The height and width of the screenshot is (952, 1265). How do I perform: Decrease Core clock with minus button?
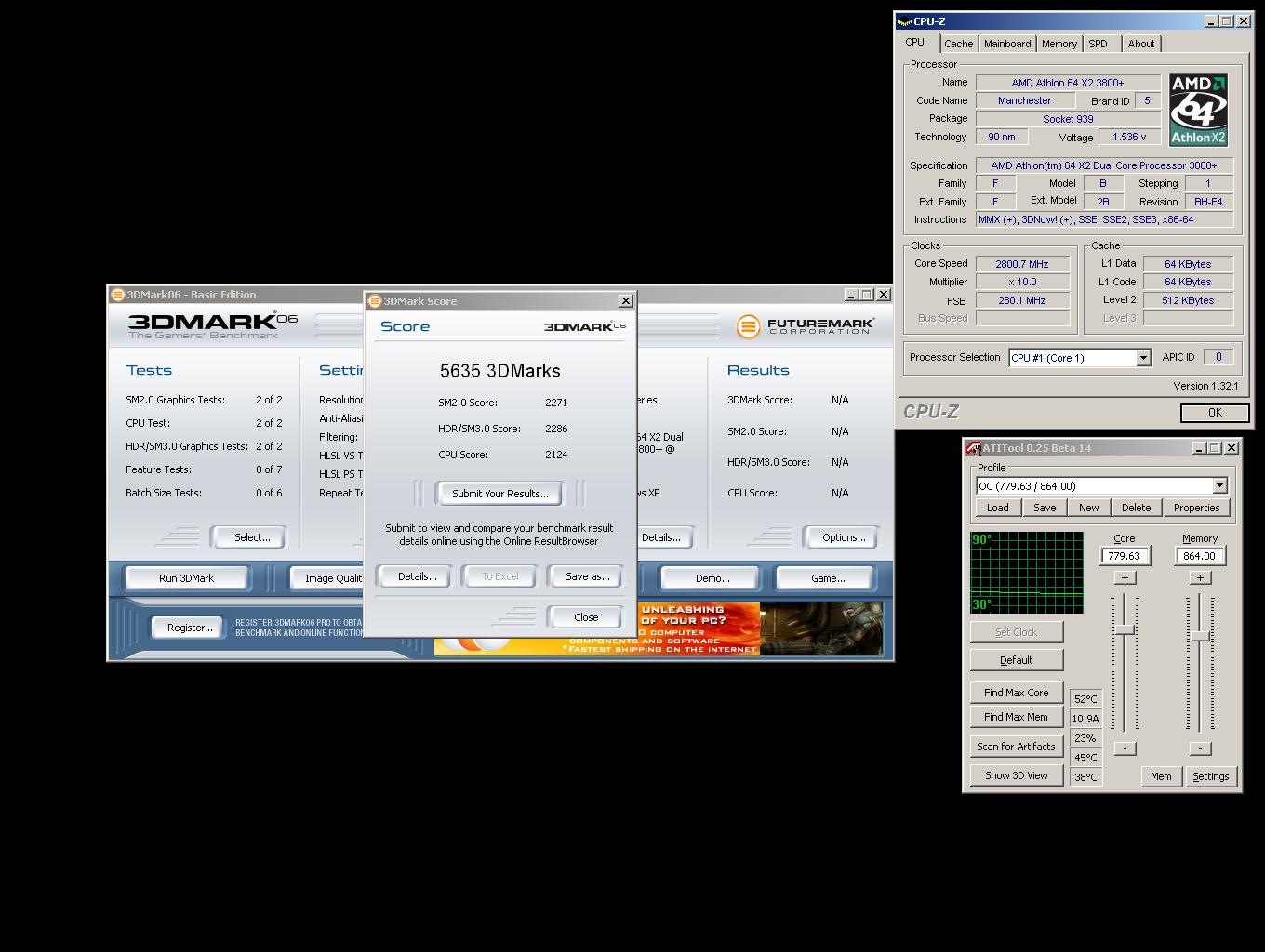(x=1125, y=748)
